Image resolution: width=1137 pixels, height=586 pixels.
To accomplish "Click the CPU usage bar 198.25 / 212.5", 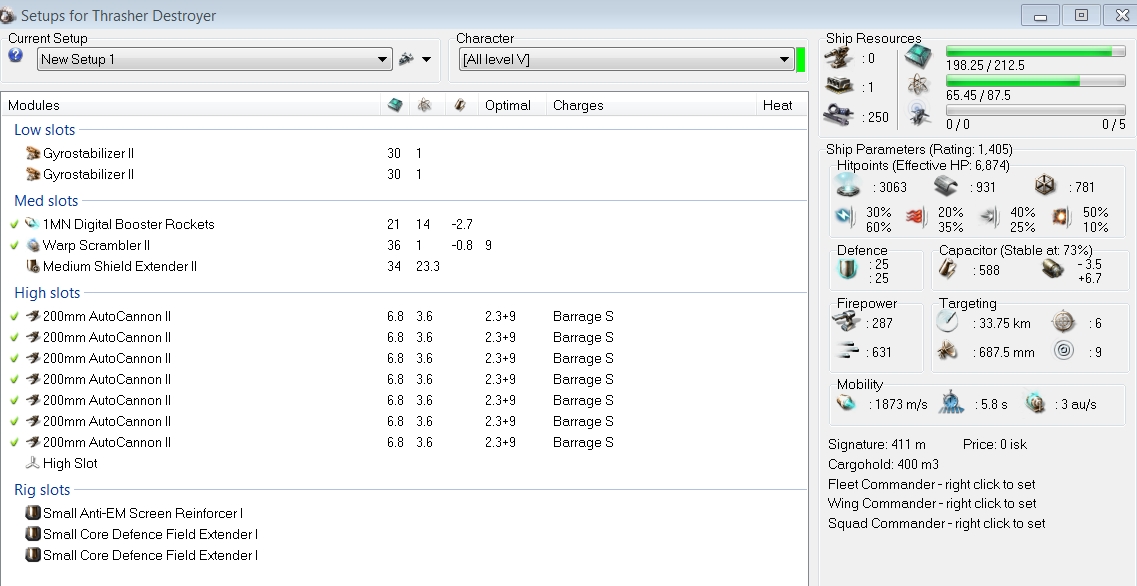I will 1035,51.
